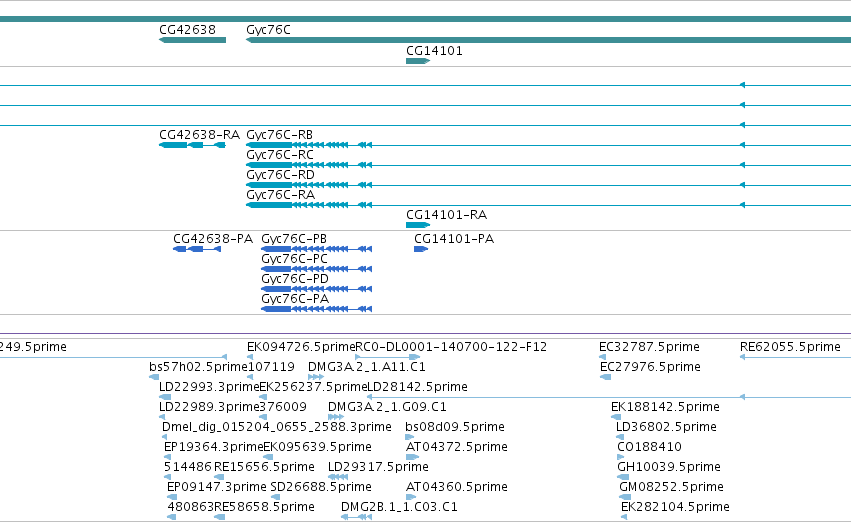Screen dimensions: 851x522
Task: Click the LD22993.3prime EST
Action: click(165, 397)
